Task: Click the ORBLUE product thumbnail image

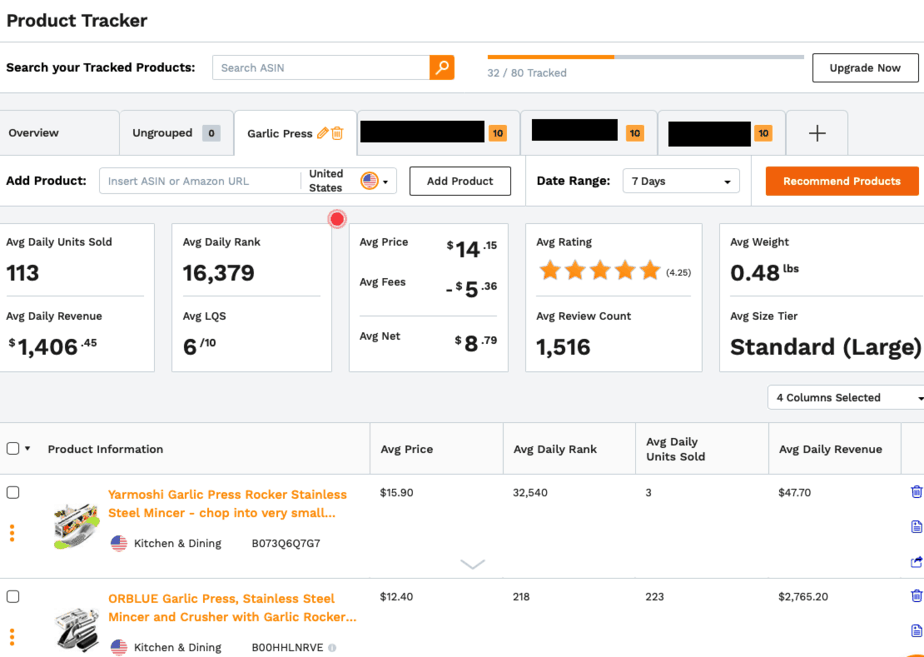Action: coord(77,630)
